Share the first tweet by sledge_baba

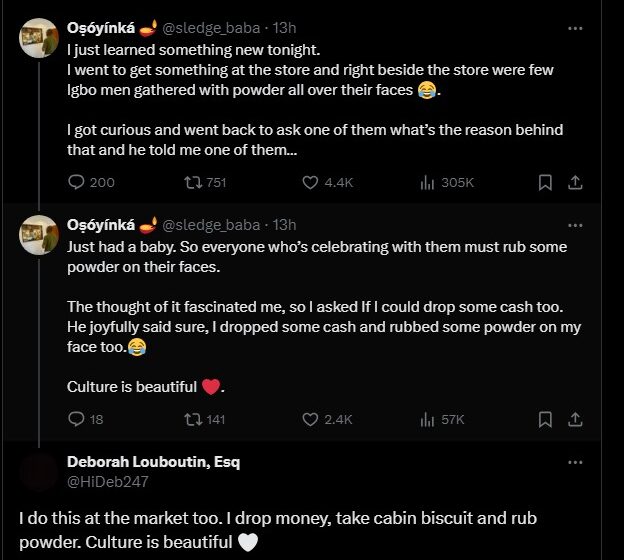coord(575,182)
